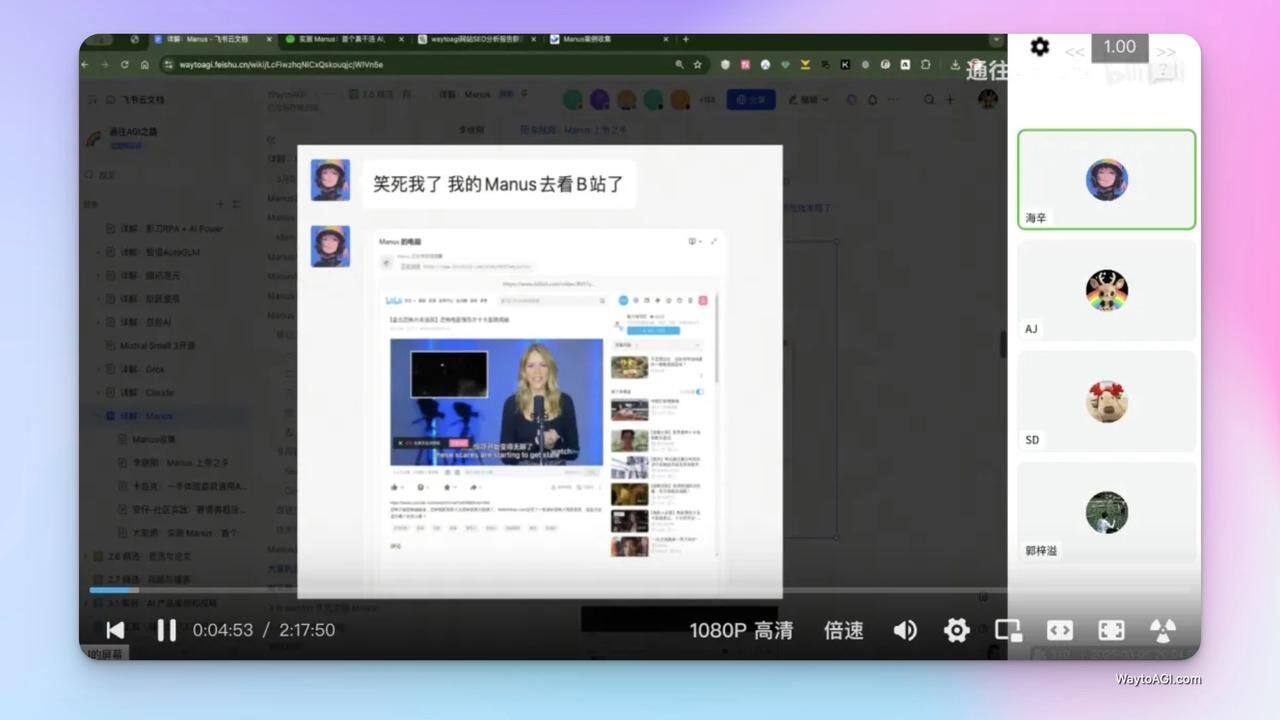1280x720 pixels.
Task: Open the 倍速 playback speed menu
Action: point(843,630)
